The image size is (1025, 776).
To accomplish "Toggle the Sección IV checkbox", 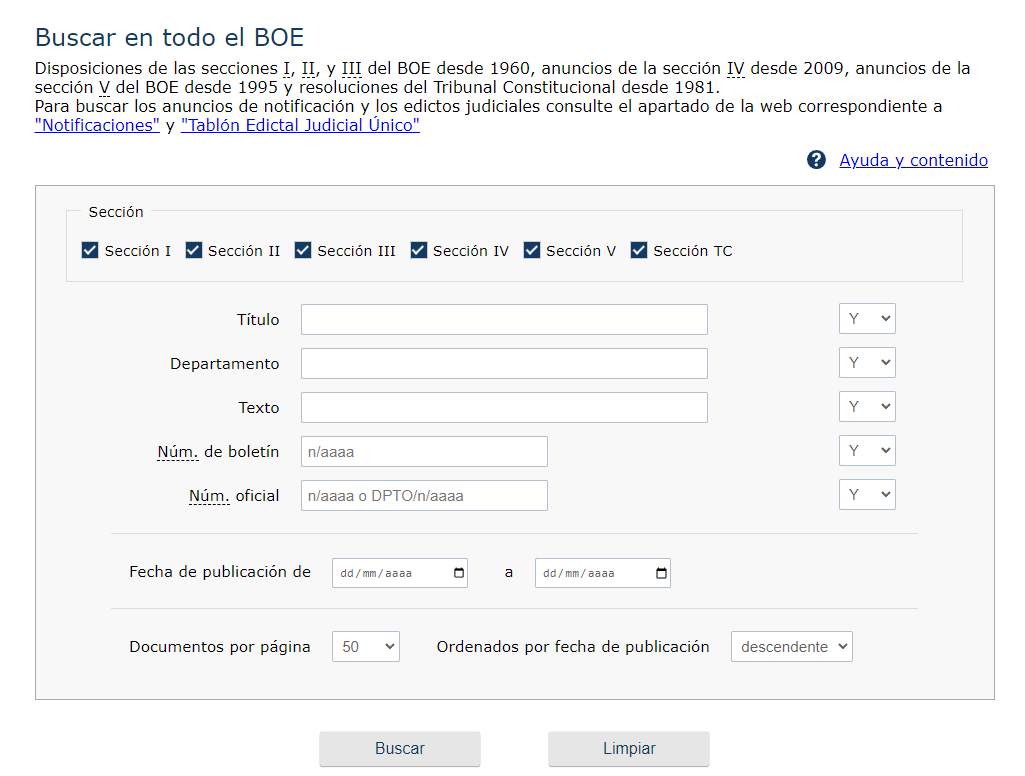I will [418, 250].
